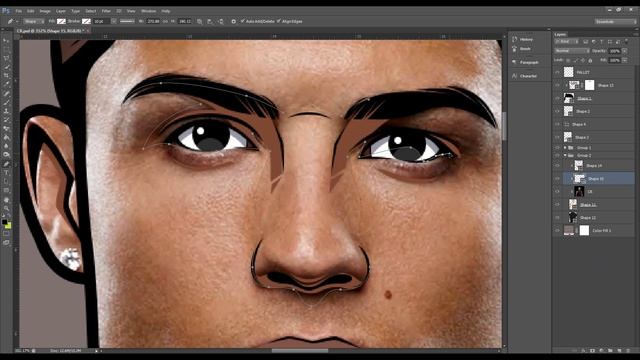Open the layer Kind filter dropdown
The width and height of the screenshot is (640, 360).
(x=567, y=42)
